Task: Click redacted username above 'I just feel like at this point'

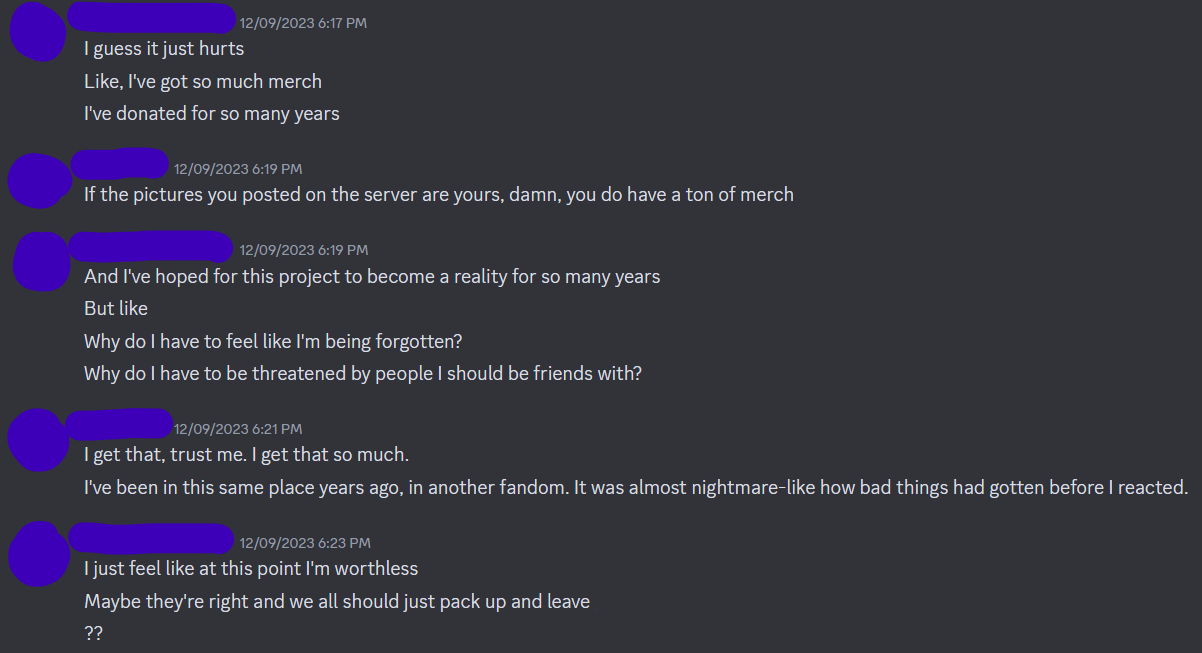Action: point(152,538)
